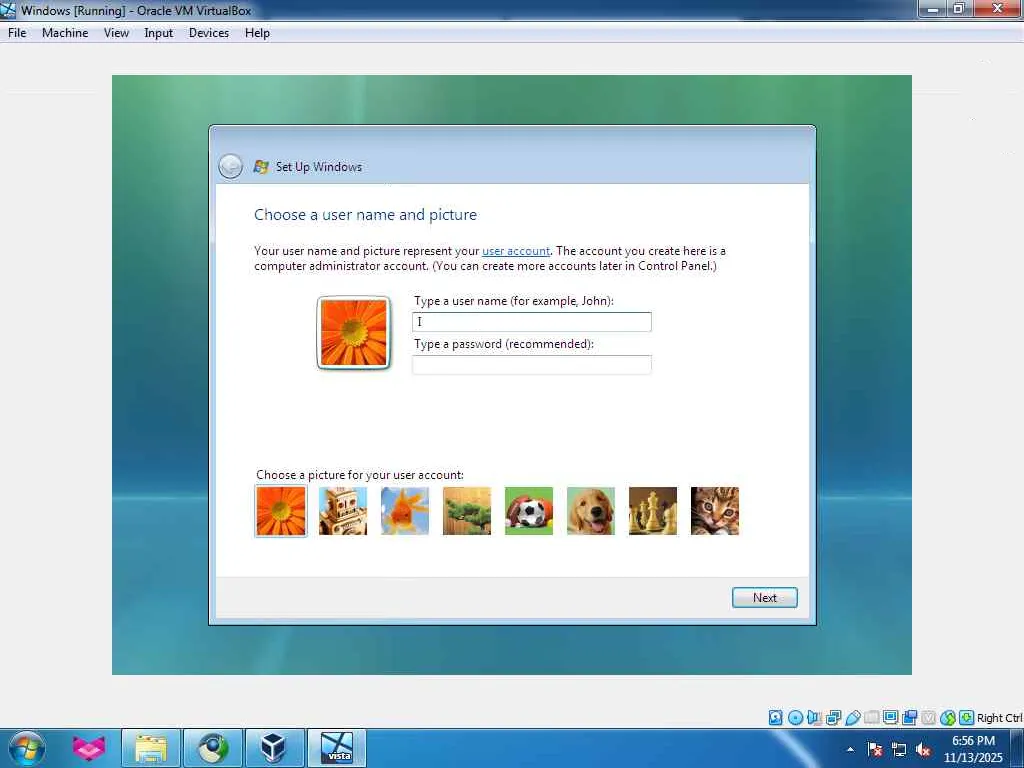
Task: Open the Machine menu
Action: 65,33
